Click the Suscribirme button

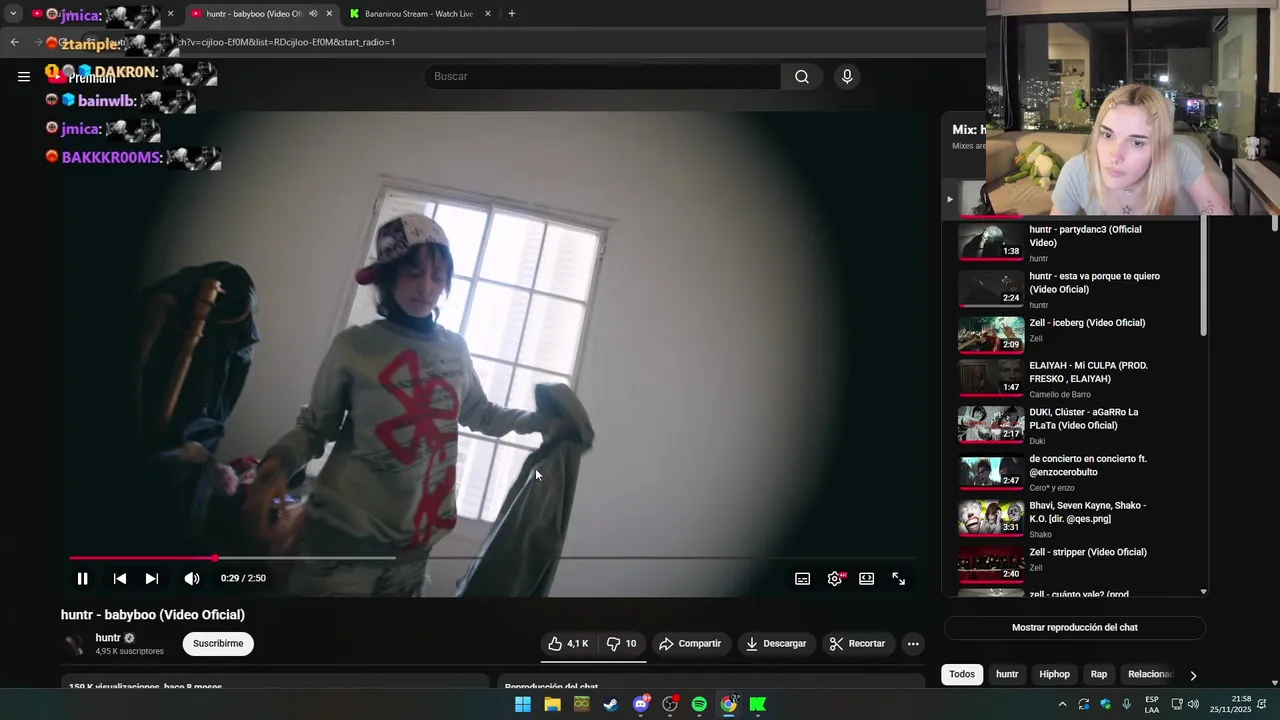tap(218, 644)
